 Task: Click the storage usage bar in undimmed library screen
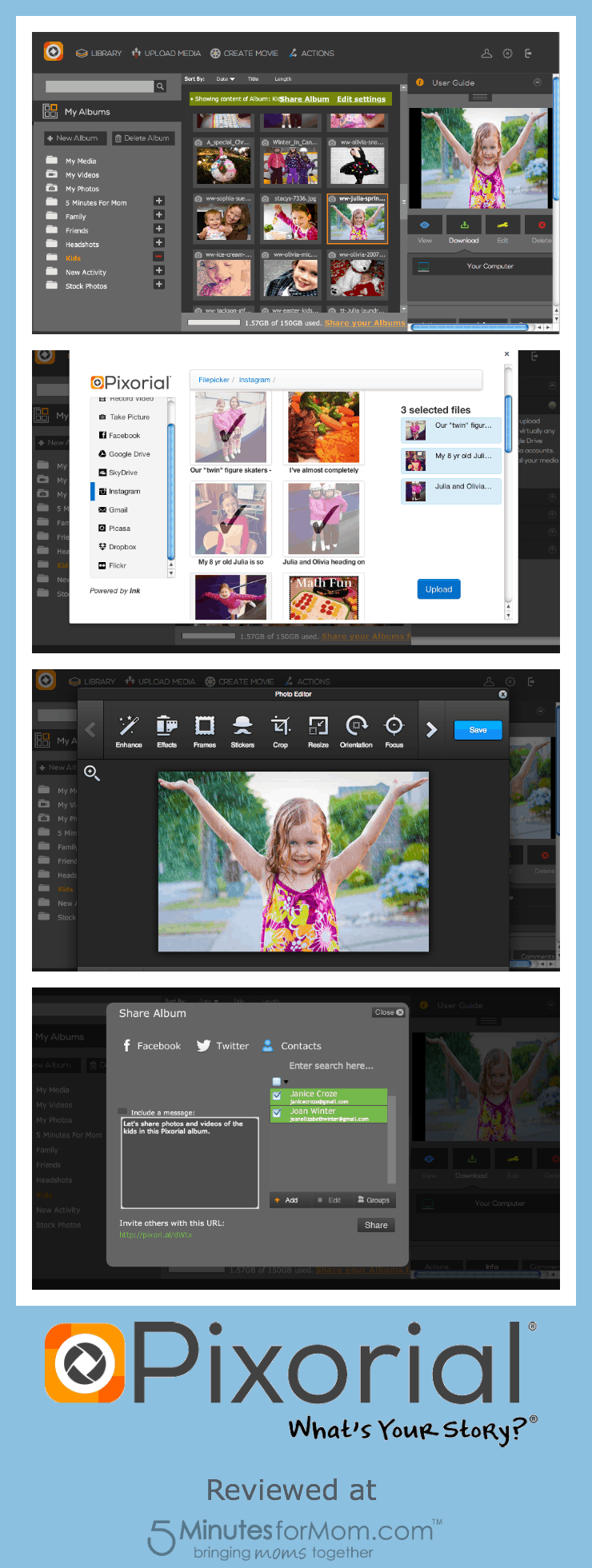(x=214, y=323)
